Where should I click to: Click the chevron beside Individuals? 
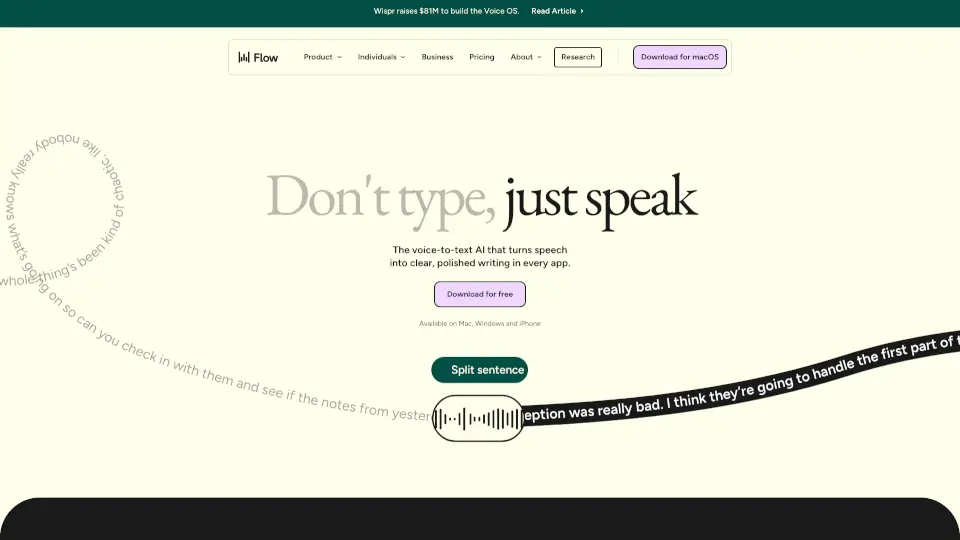coord(403,57)
